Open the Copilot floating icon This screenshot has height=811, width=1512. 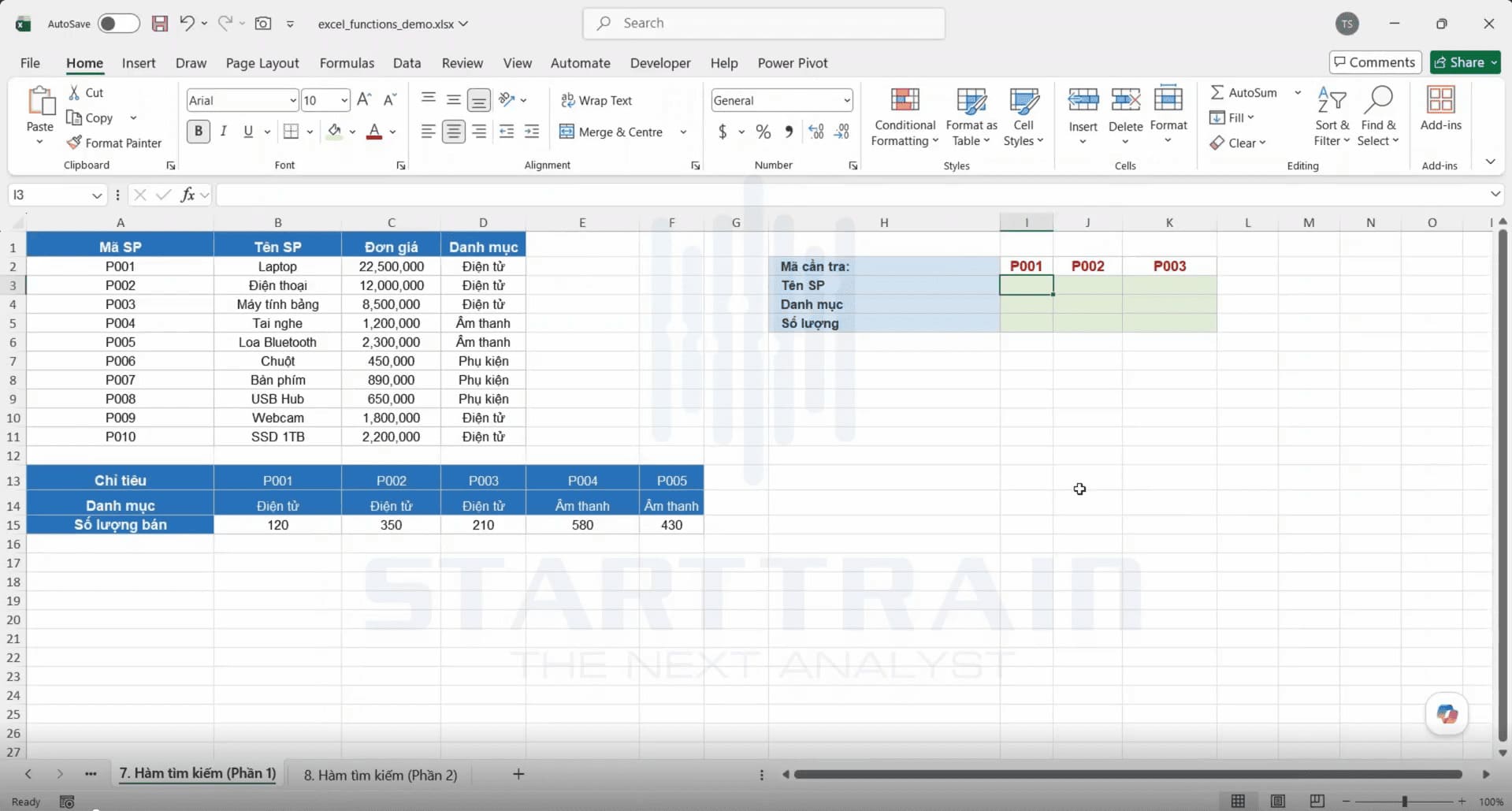point(1447,714)
